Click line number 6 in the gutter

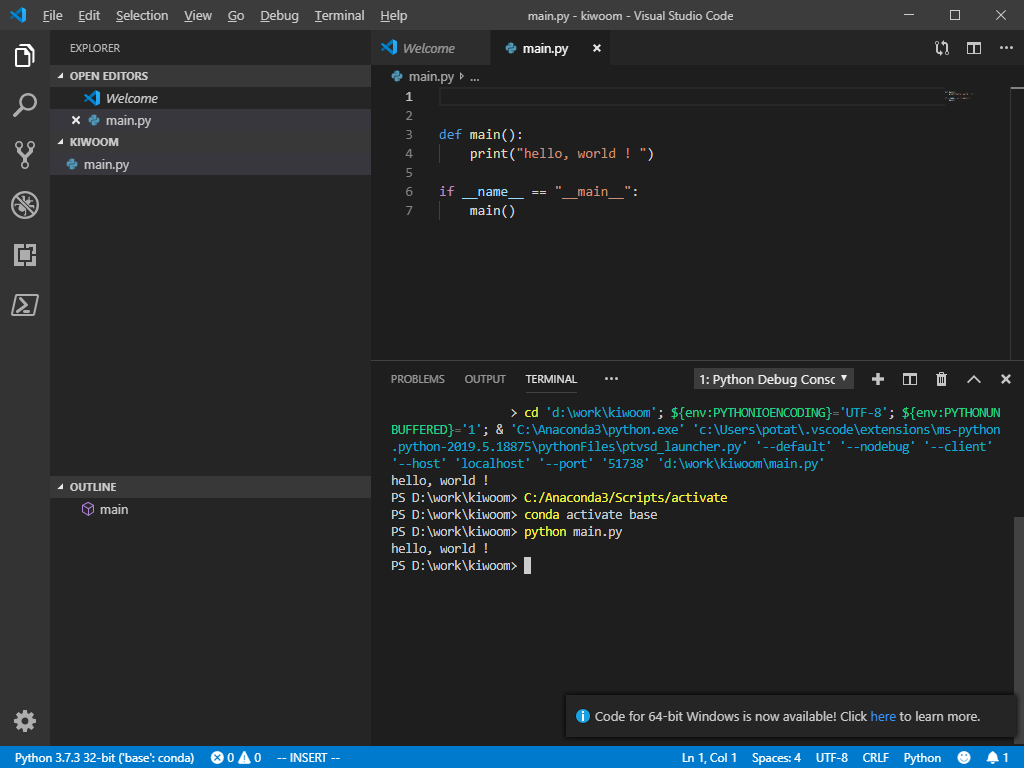(x=409, y=191)
